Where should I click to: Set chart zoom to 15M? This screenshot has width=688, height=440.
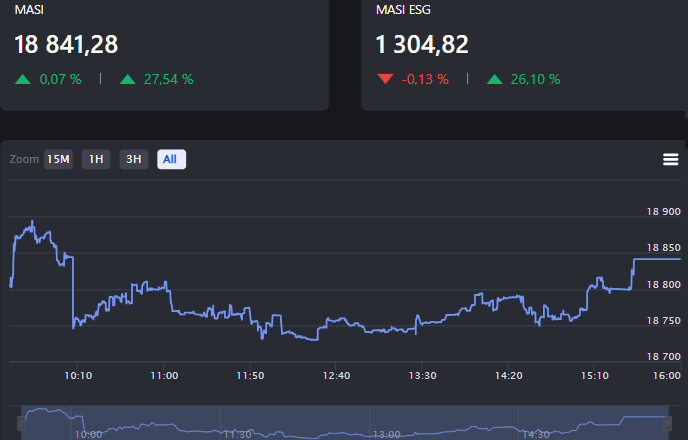pyautogui.click(x=58, y=159)
